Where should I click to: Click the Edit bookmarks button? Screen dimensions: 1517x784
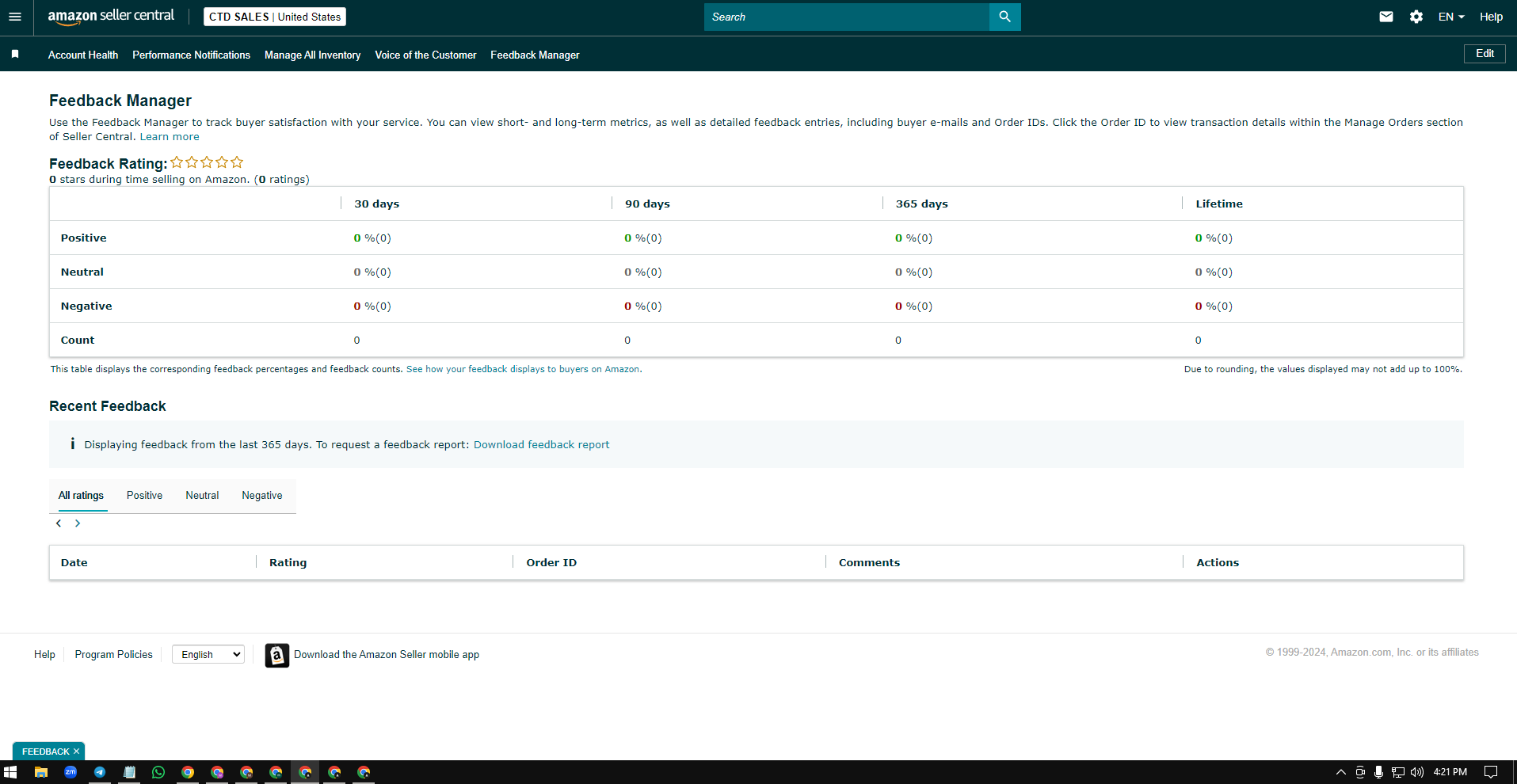tap(1485, 53)
